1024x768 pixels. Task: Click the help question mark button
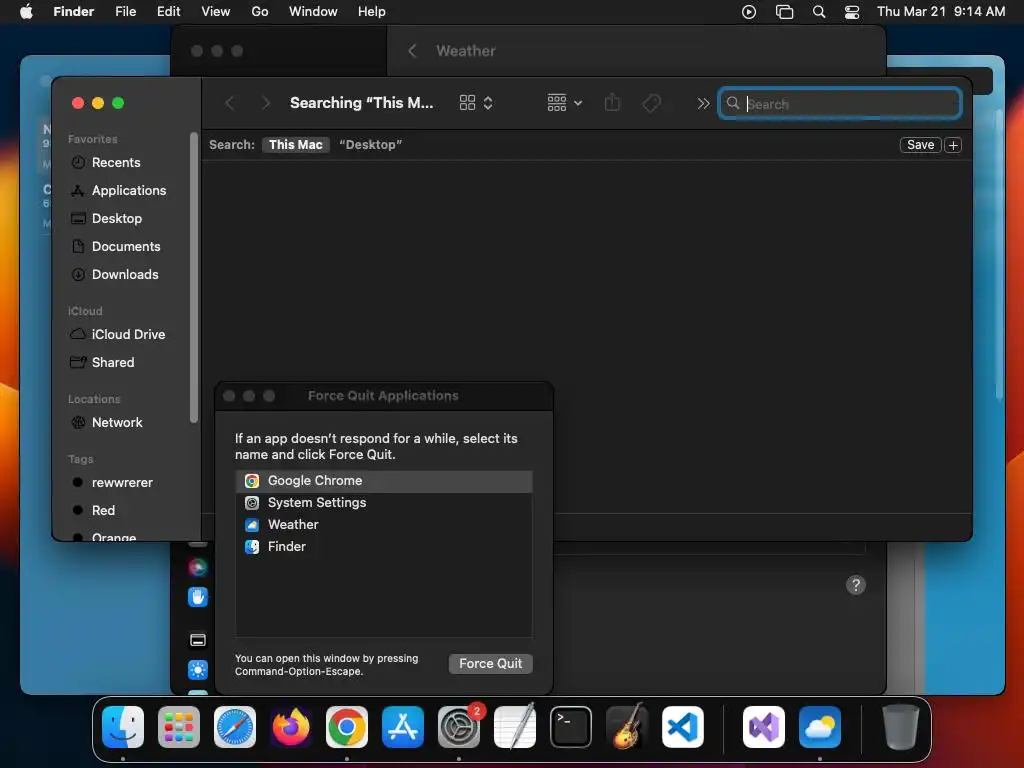tap(856, 584)
